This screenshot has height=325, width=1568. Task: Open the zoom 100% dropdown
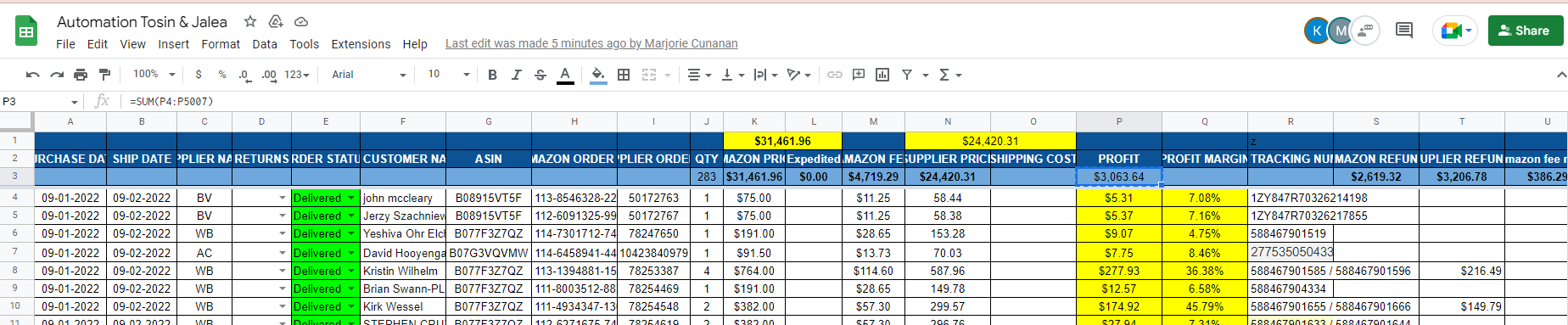154,75
